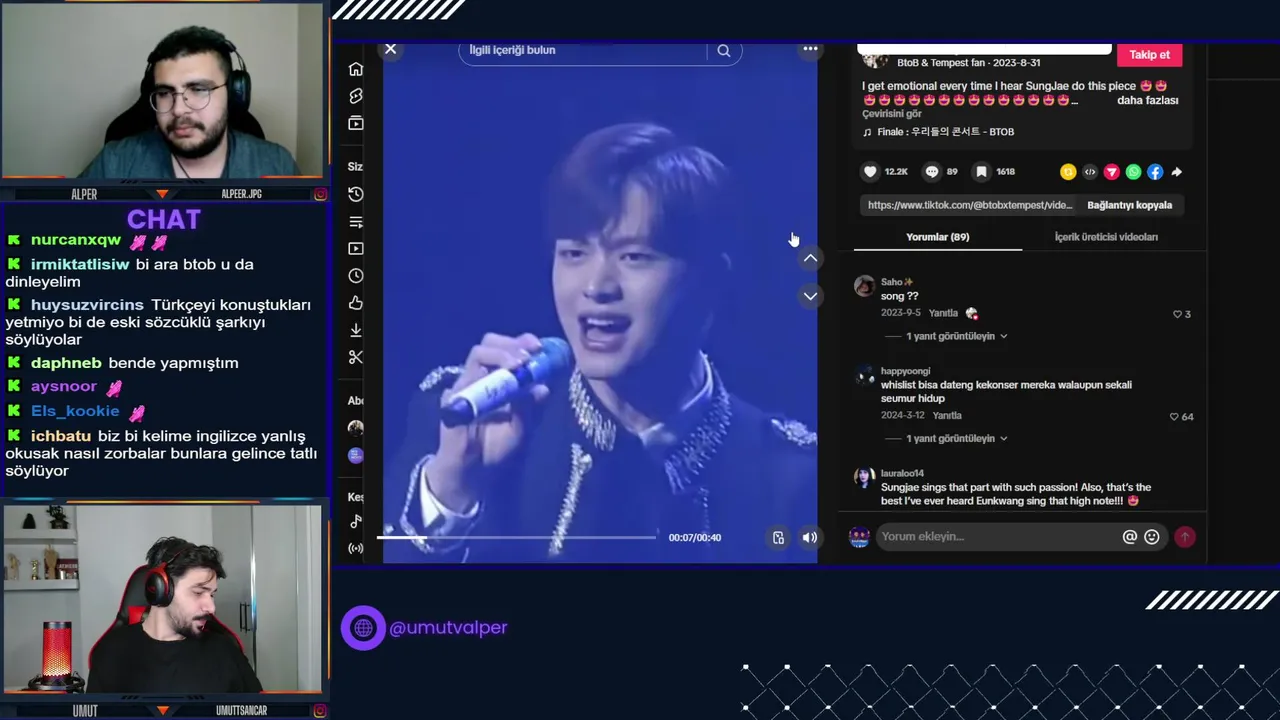Click the @ mention icon in comment box

(x=1130, y=537)
